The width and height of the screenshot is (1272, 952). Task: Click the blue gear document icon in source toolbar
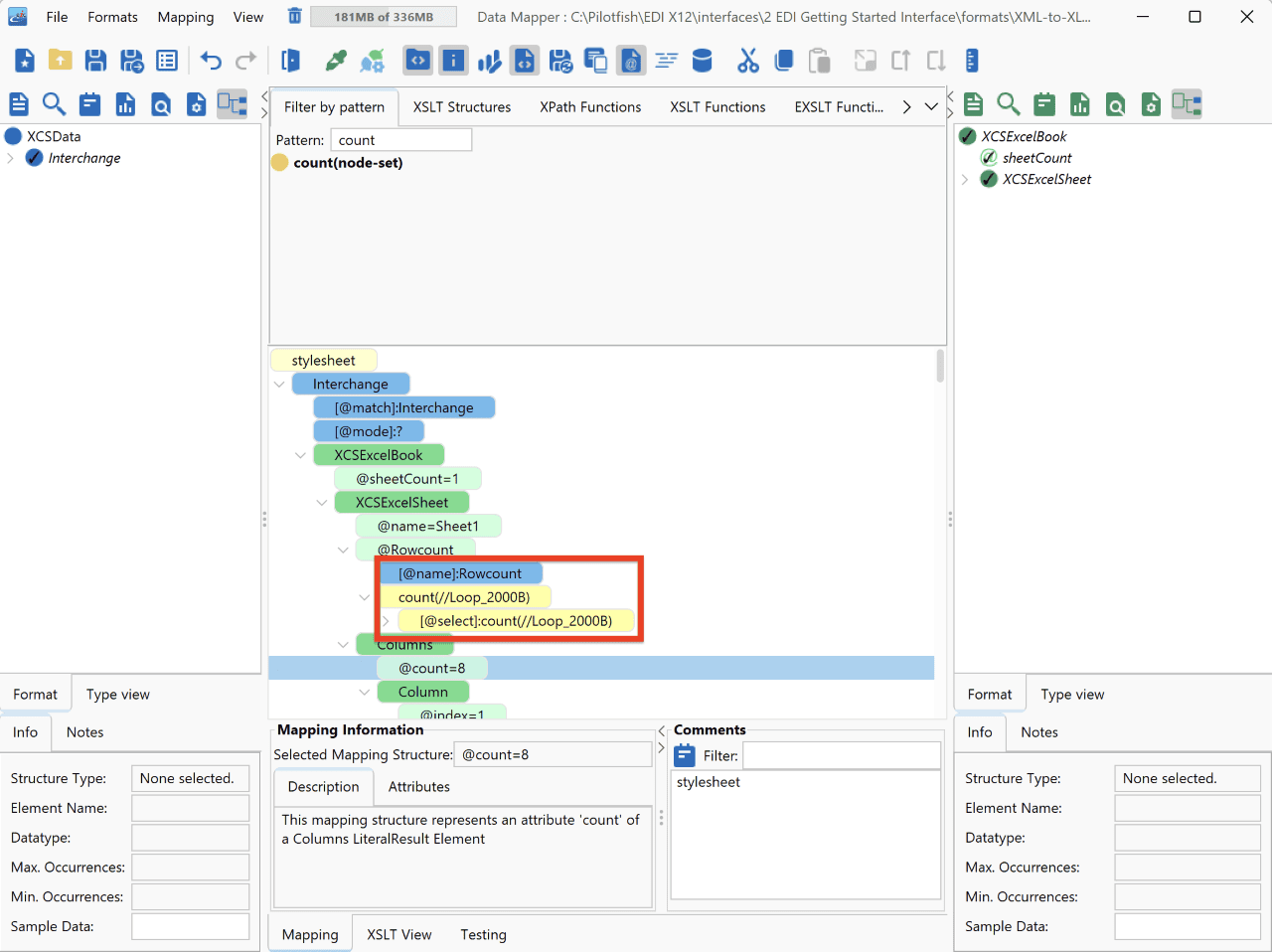197,103
